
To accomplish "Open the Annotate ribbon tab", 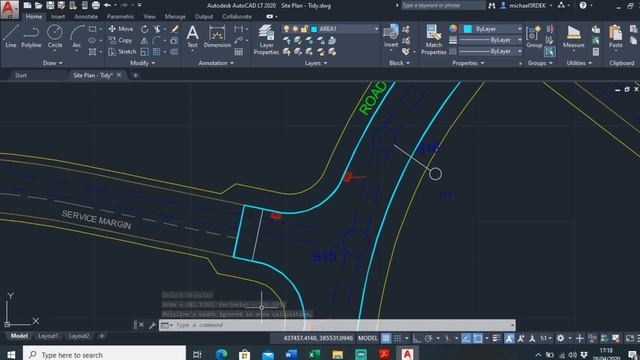I will [86, 16].
